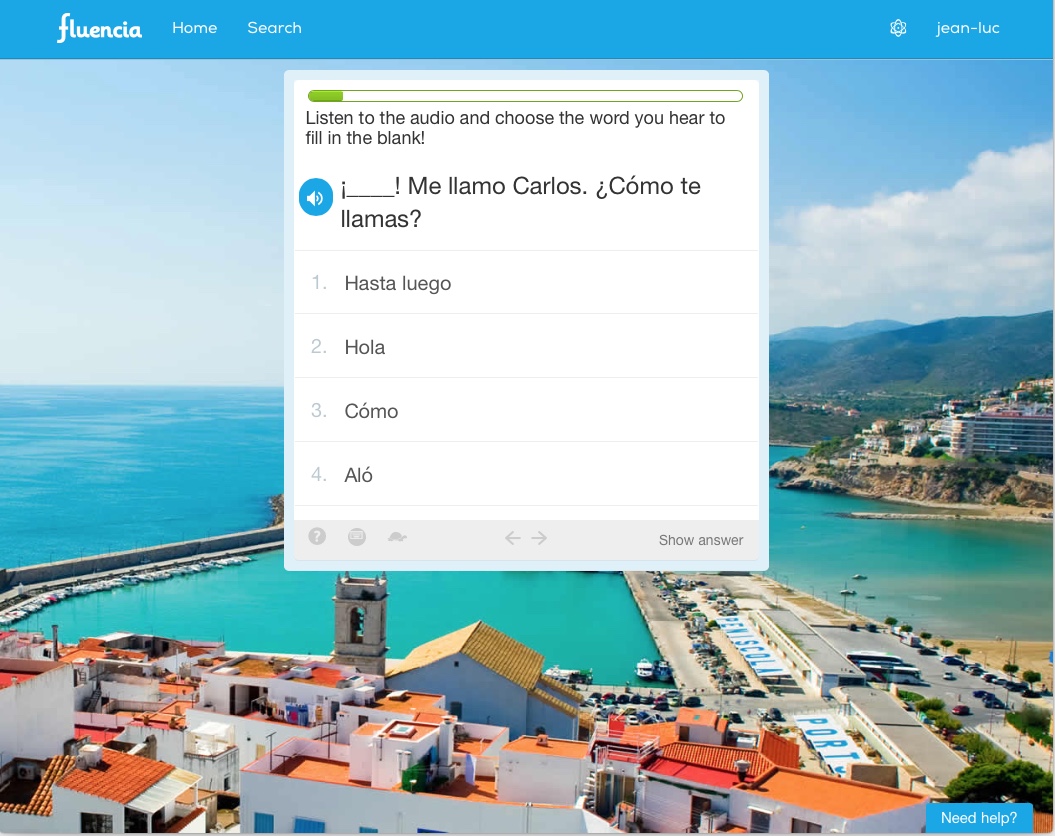
Task: Click the sentence with the blank
Action: 520,202
